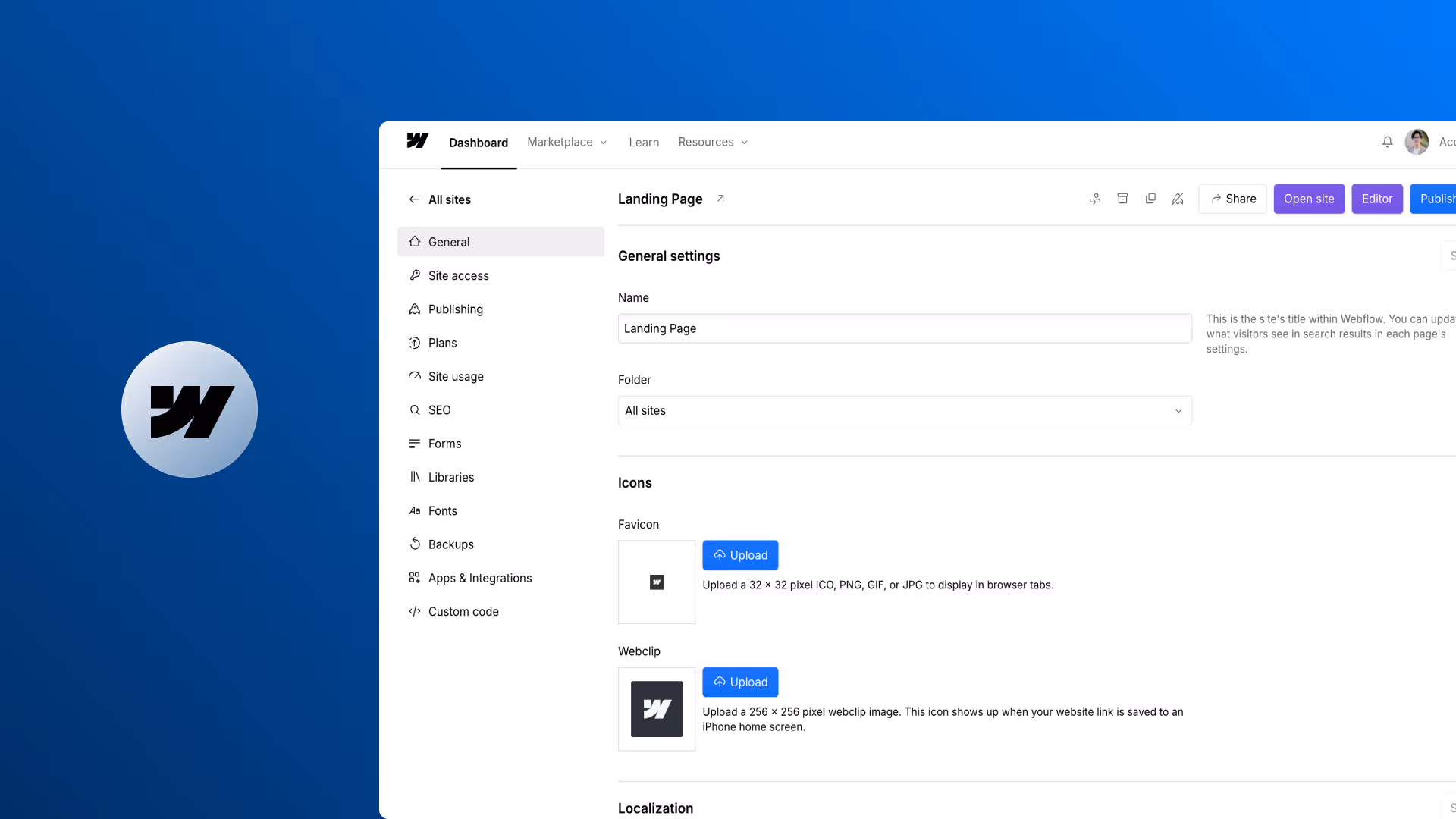
Task: Click the Favicon Upload button
Action: click(739, 555)
